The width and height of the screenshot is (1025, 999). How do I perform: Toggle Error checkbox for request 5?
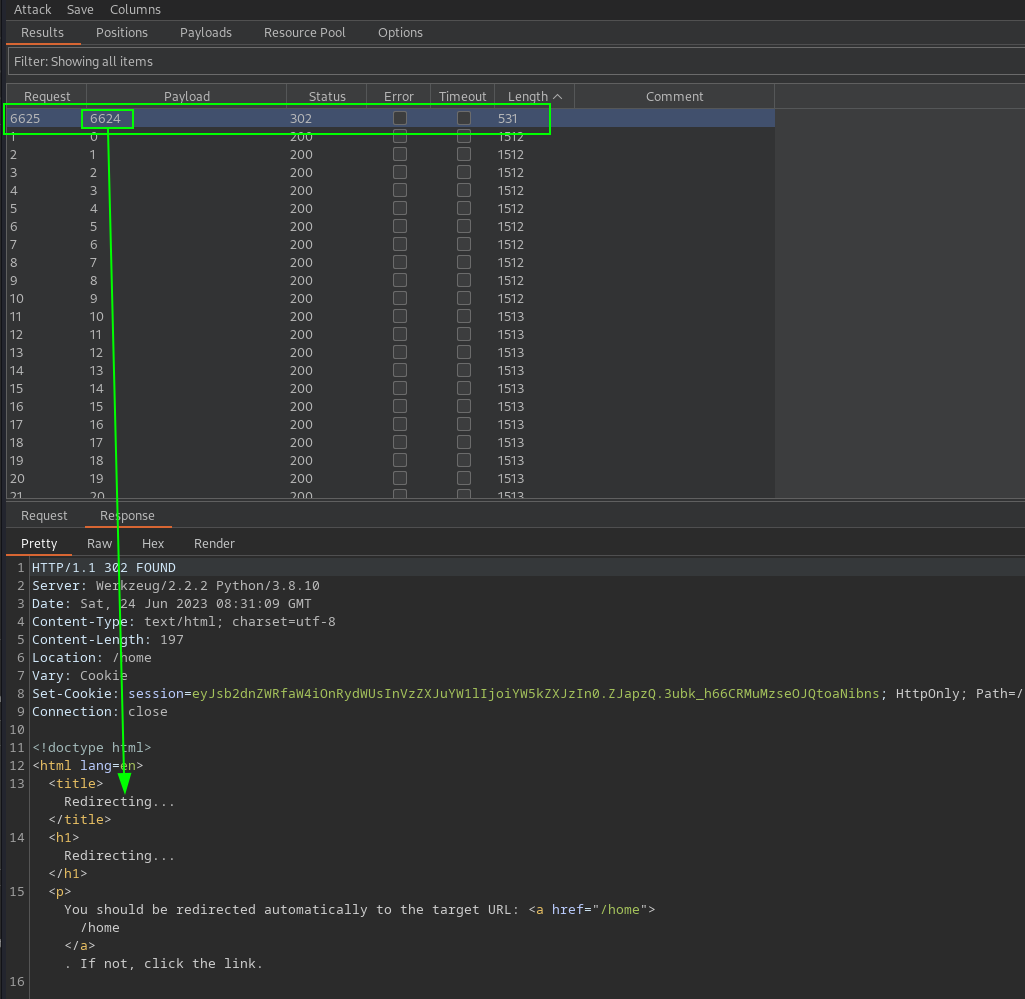400,209
